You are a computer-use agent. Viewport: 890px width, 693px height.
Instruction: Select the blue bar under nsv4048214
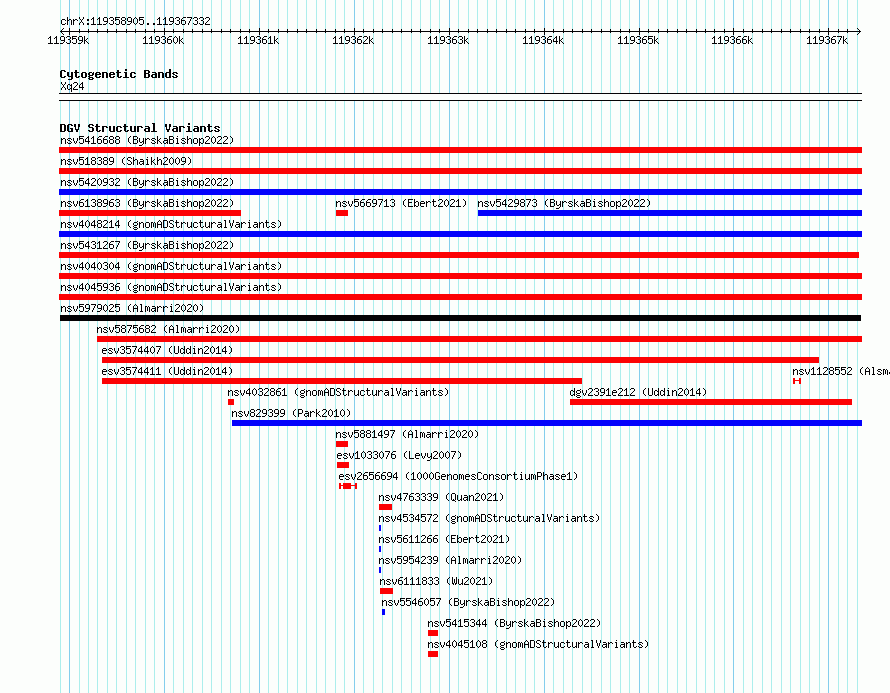[x=460, y=234]
